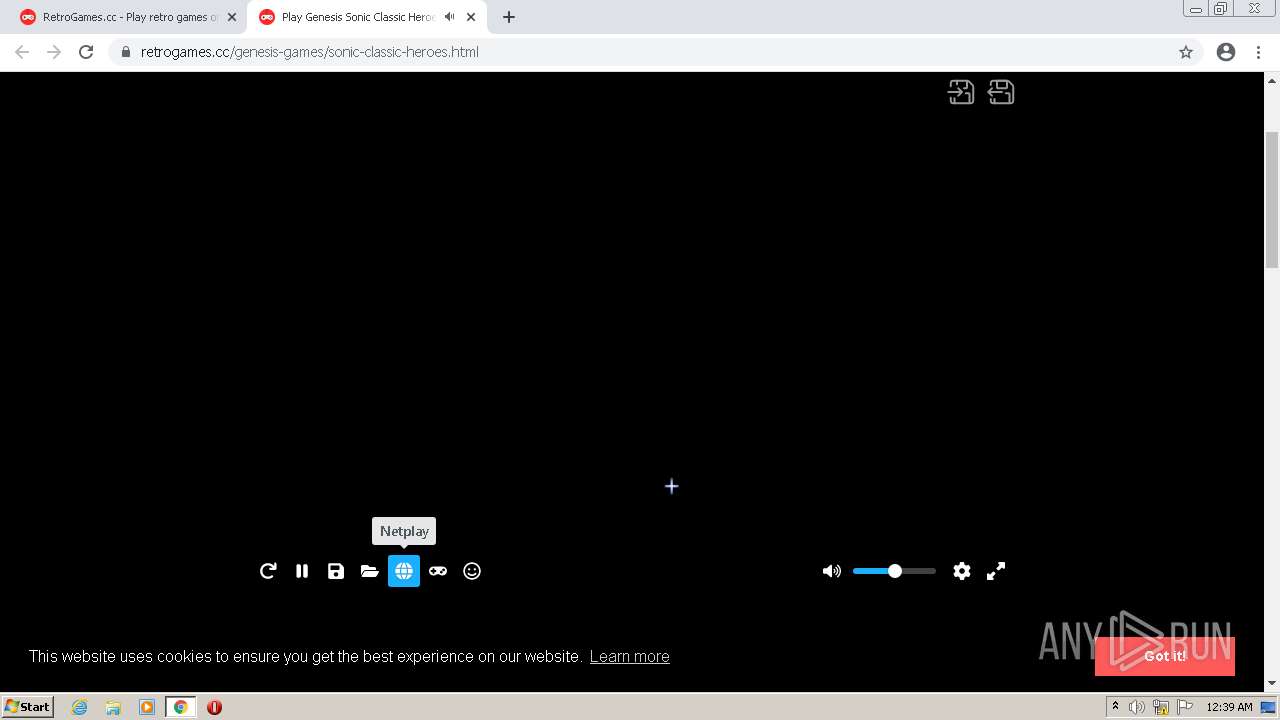The width and height of the screenshot is (1280, 720).
Task: Open the Chrome profile account icon
Action: click(x=1226, y=52)
